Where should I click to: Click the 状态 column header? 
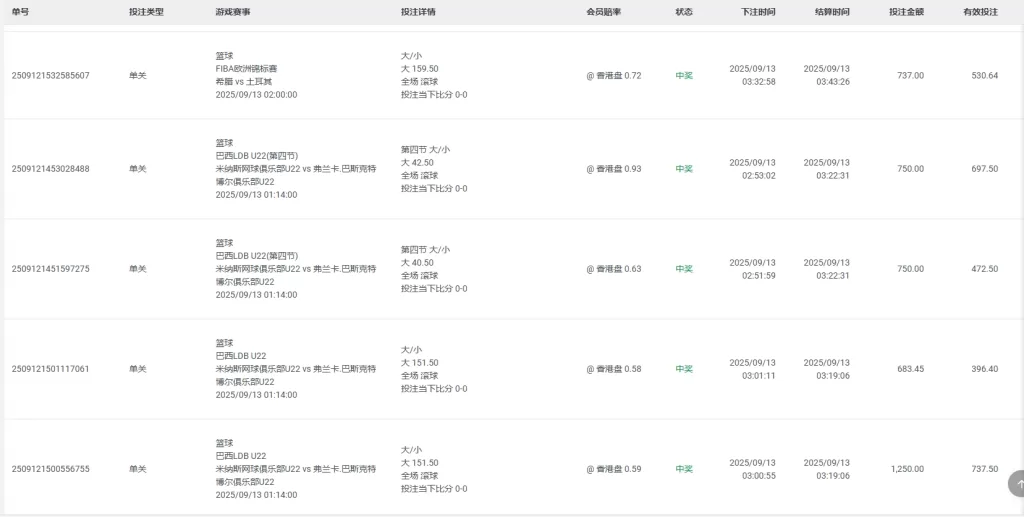point(684,12)
